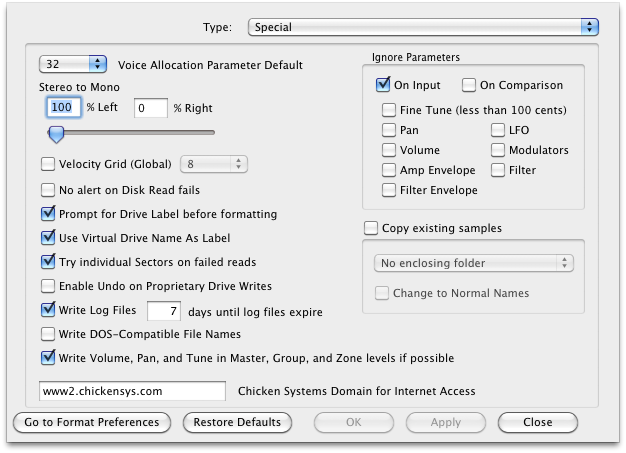Open the voice allocation dropdown showing 32
The image size is (626, 453).
click(72, 65)
